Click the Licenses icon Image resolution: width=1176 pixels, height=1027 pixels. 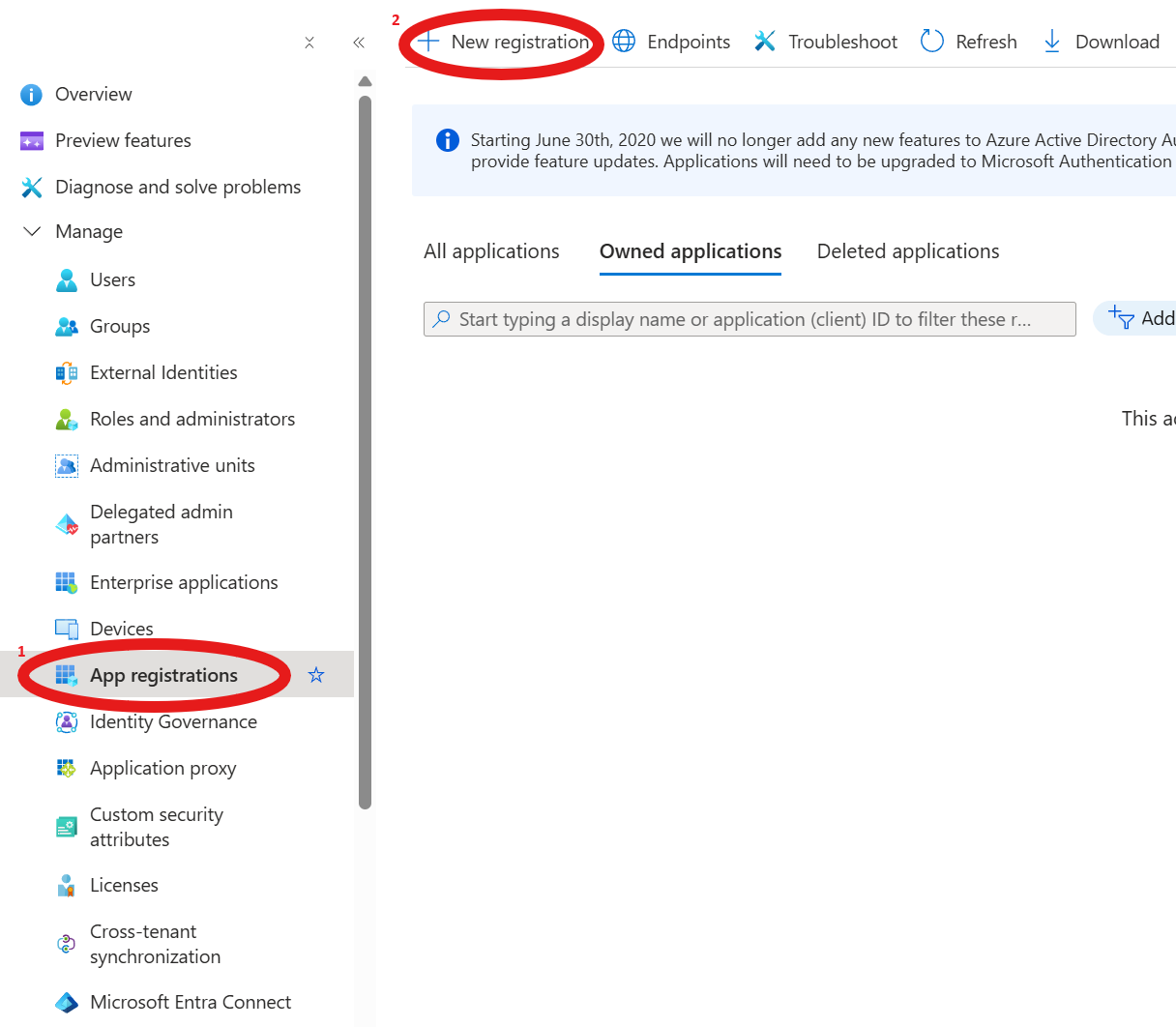pyautogui.click(x=66, y=886)
